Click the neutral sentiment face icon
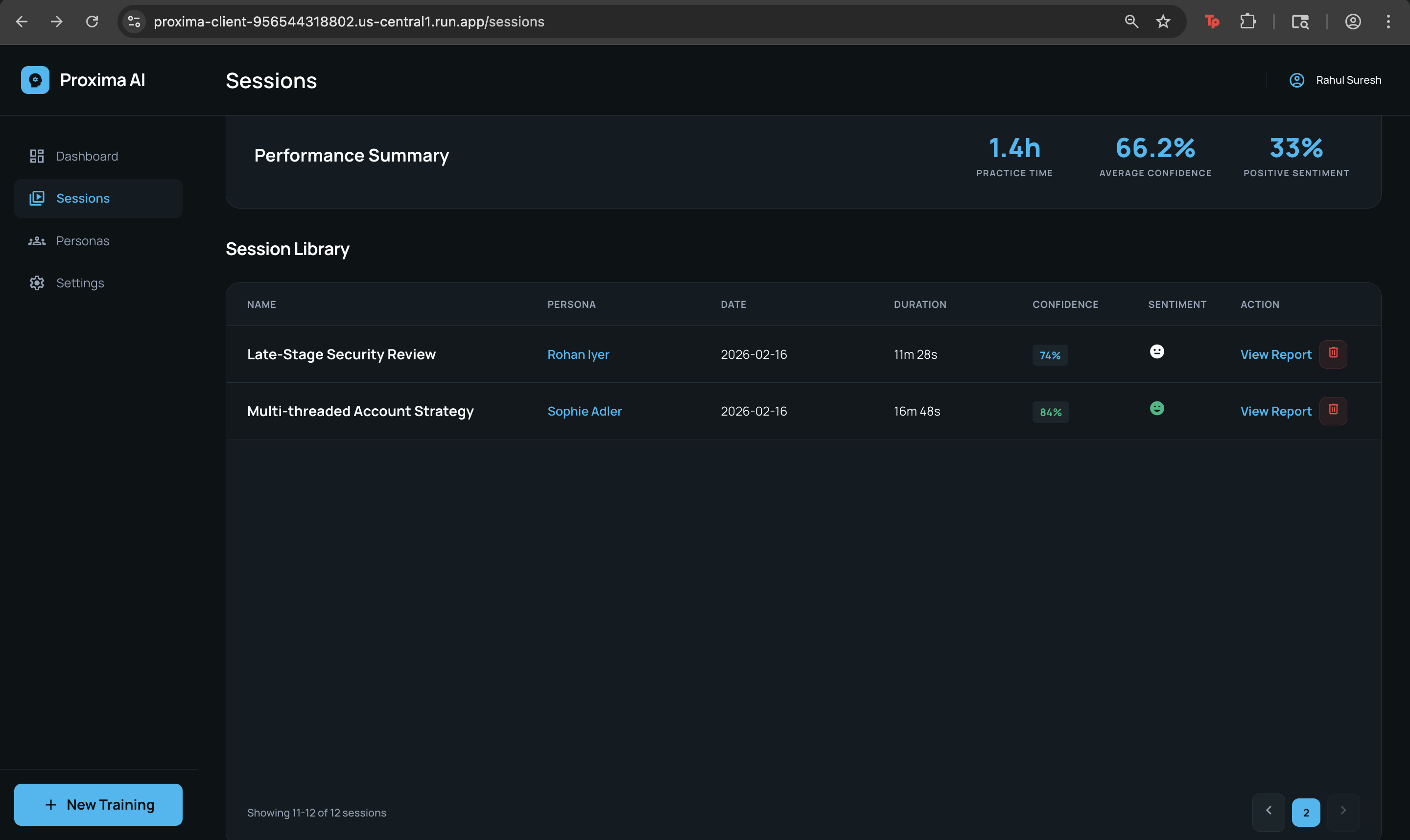1410x840 pixels. 1157,351
